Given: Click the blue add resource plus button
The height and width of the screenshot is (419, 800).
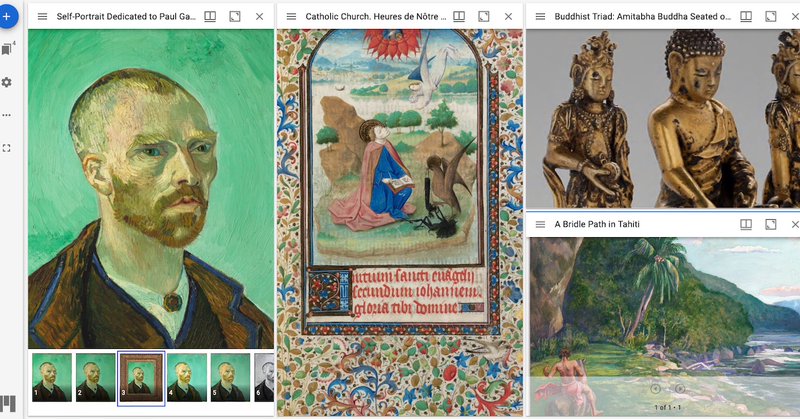Looking at the screenshot, I should (7, 16).
